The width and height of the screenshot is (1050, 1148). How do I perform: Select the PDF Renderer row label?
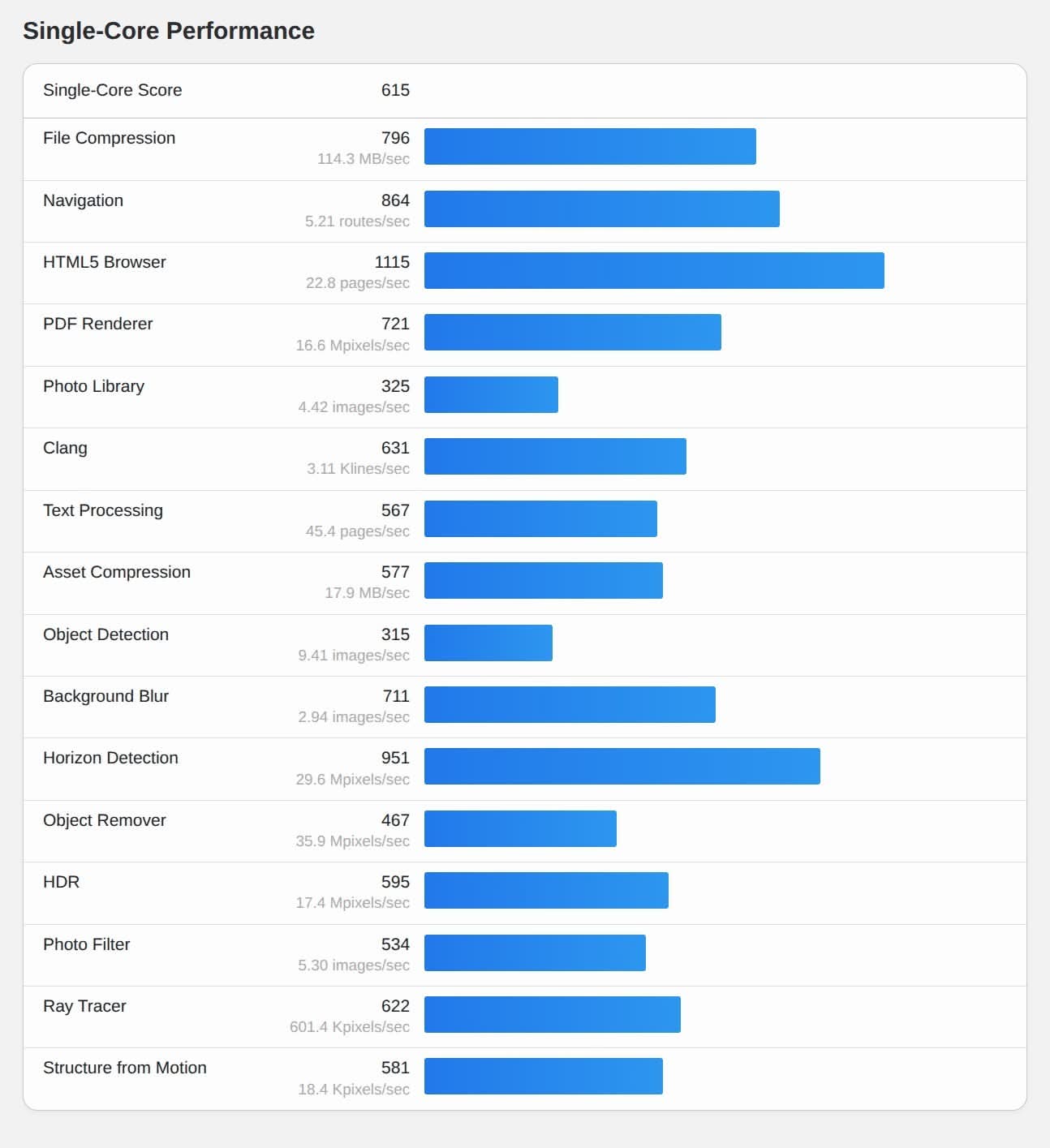(97, 324)
